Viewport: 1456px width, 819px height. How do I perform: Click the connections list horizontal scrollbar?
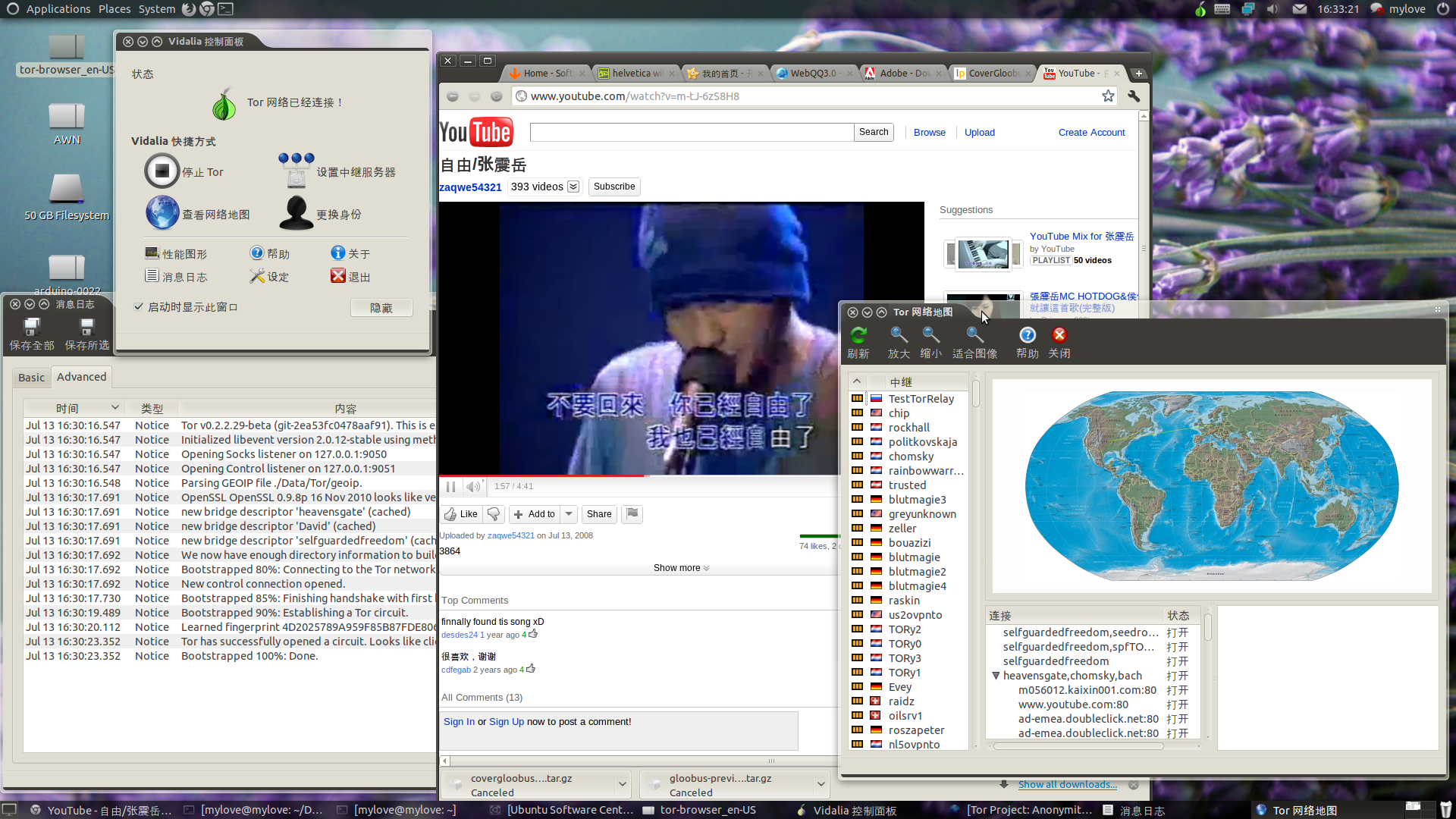1078,746
